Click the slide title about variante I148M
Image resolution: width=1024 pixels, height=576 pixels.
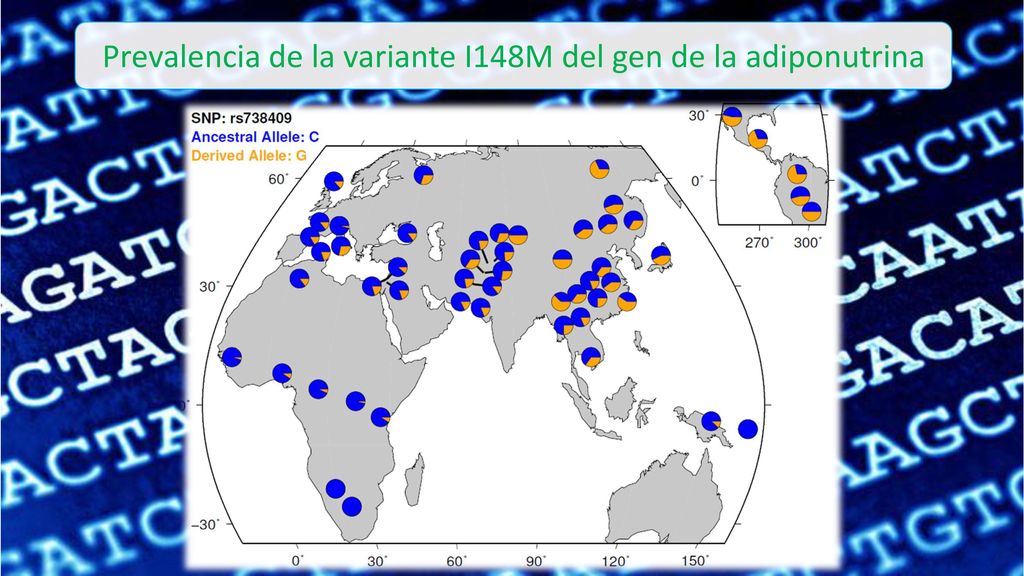(x=513, y=56)
